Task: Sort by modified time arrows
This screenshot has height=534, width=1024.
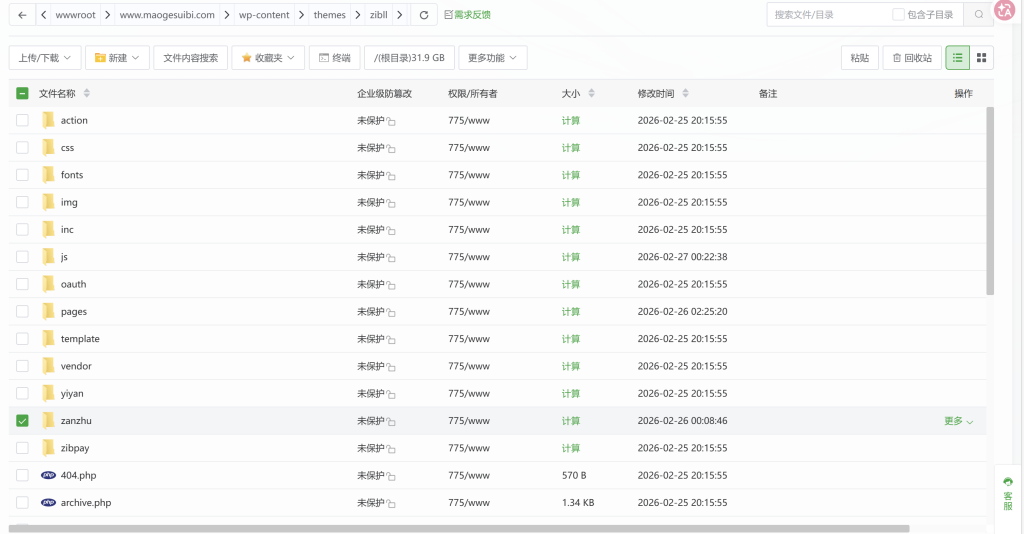Action: [685, 93]
